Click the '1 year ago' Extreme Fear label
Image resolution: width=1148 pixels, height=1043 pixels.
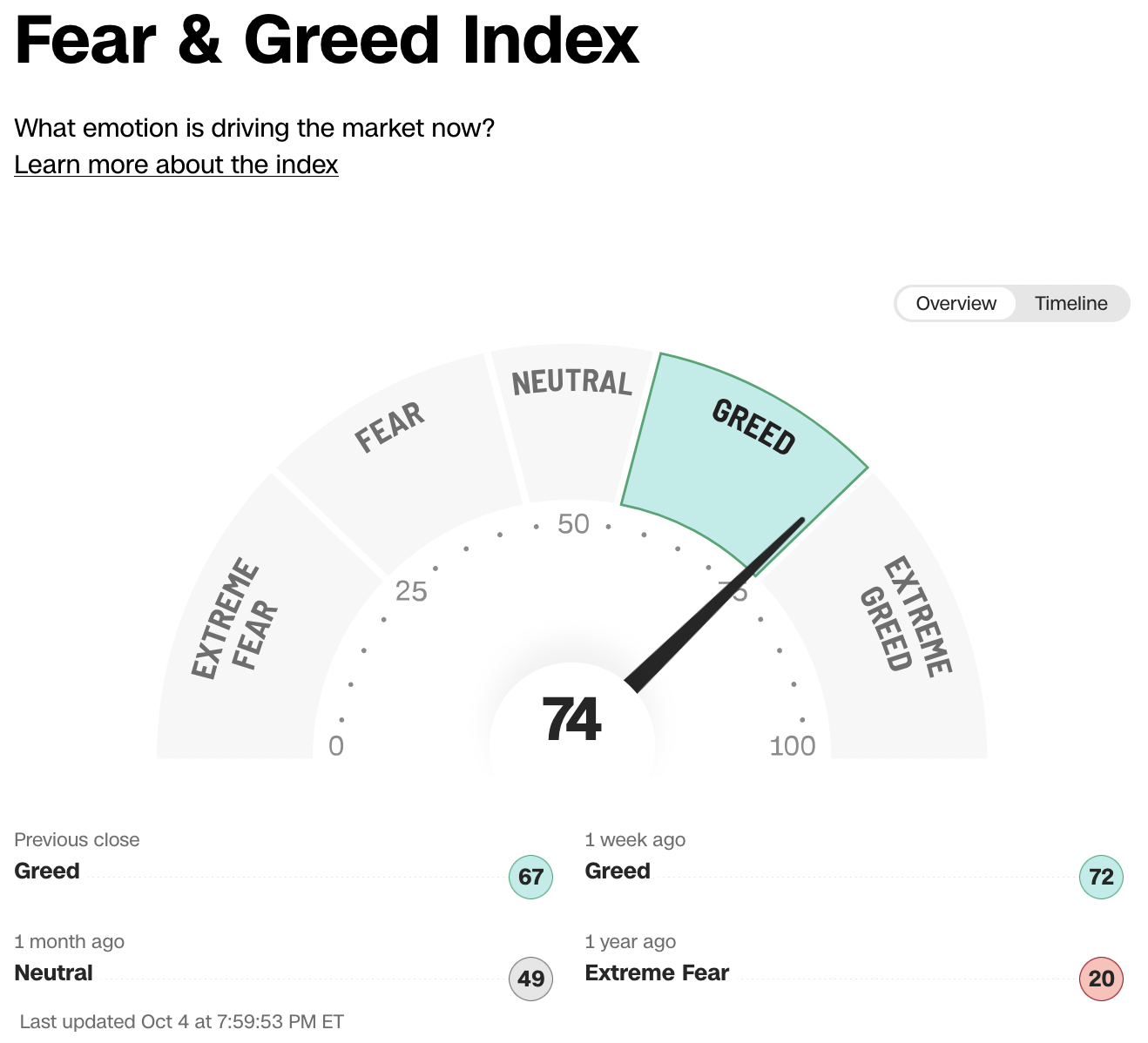[x=657, y=972]
